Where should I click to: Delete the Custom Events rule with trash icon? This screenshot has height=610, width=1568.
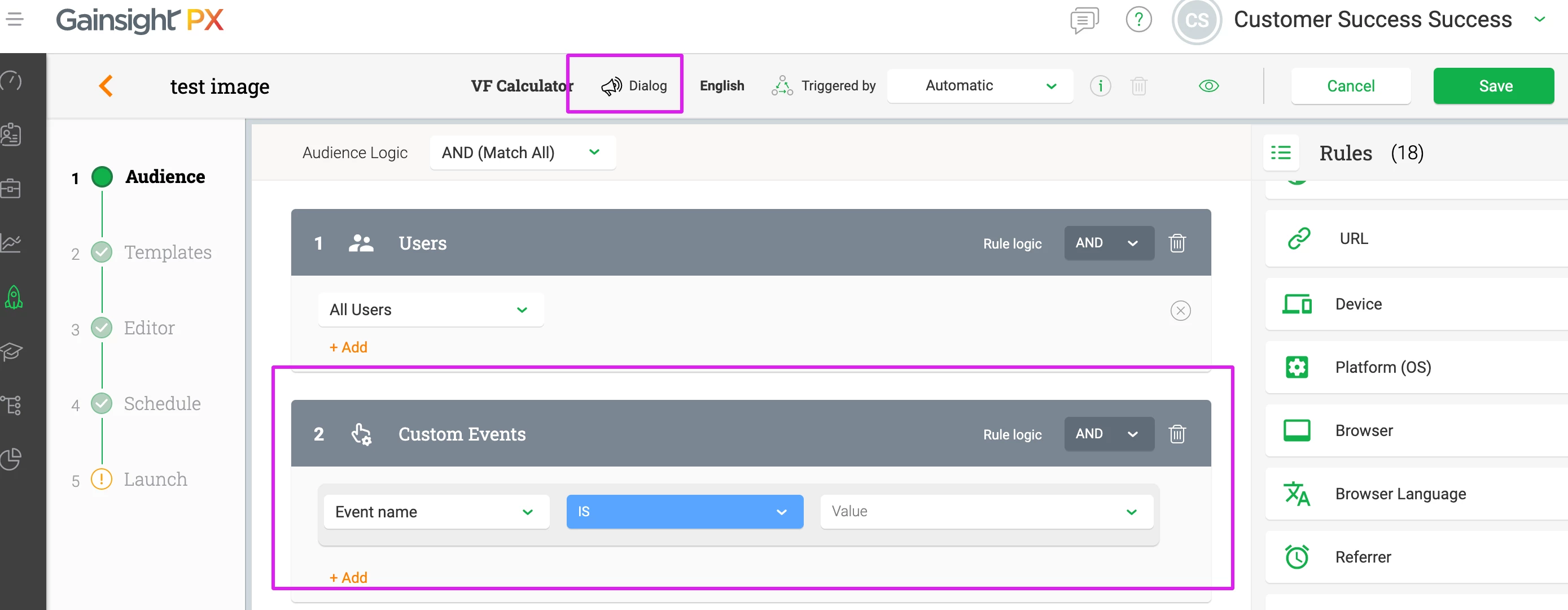[x=1177, y=434]
